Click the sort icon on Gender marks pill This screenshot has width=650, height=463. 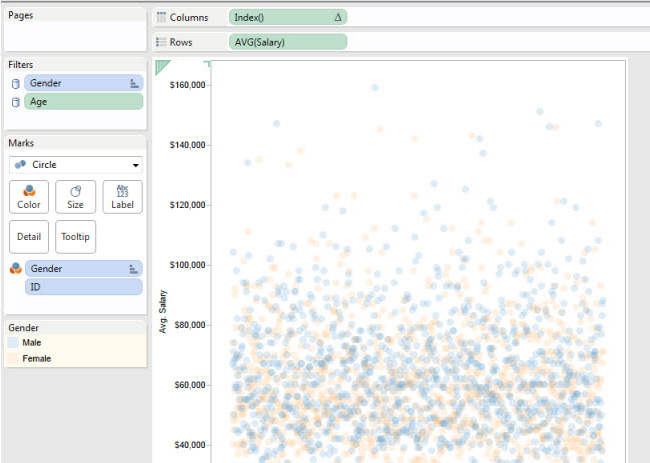click(134, 268)
